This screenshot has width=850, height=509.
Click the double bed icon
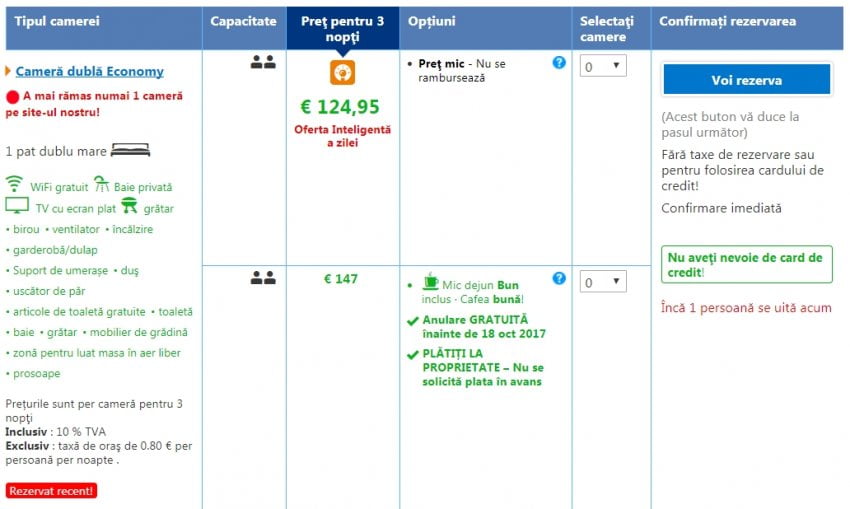130,151
